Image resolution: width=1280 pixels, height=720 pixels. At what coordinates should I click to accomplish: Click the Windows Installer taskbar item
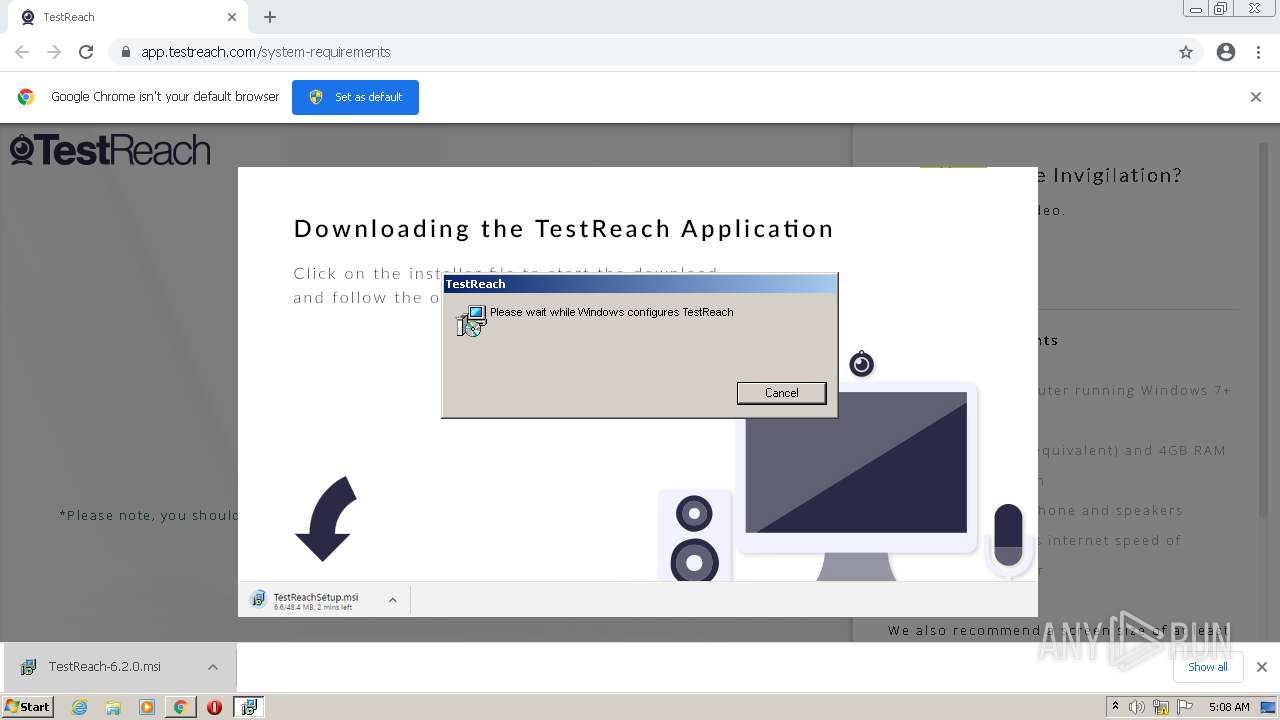tap(248, 707)
